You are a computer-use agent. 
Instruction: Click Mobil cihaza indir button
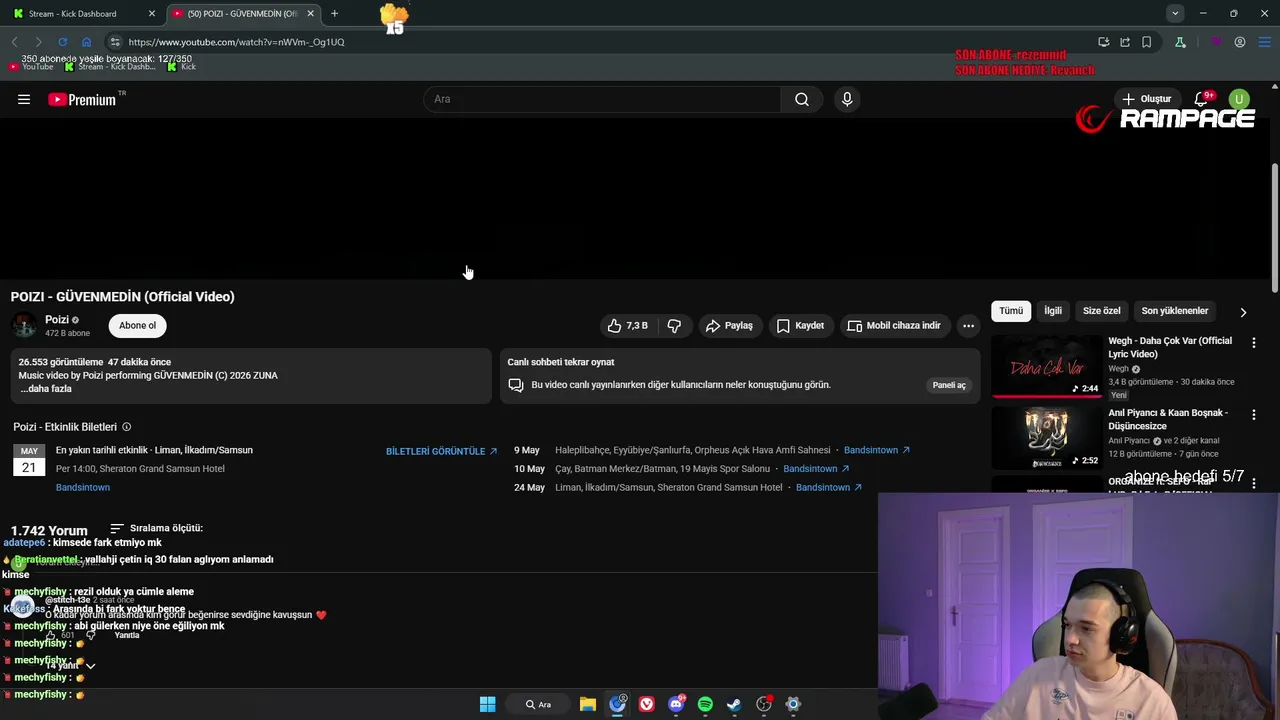tap(894, 325)
